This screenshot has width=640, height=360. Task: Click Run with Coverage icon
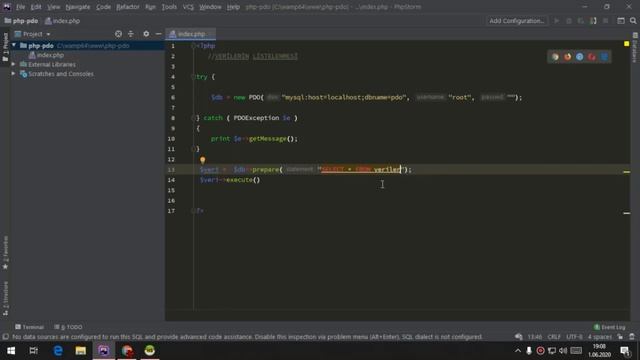(581, 21)
